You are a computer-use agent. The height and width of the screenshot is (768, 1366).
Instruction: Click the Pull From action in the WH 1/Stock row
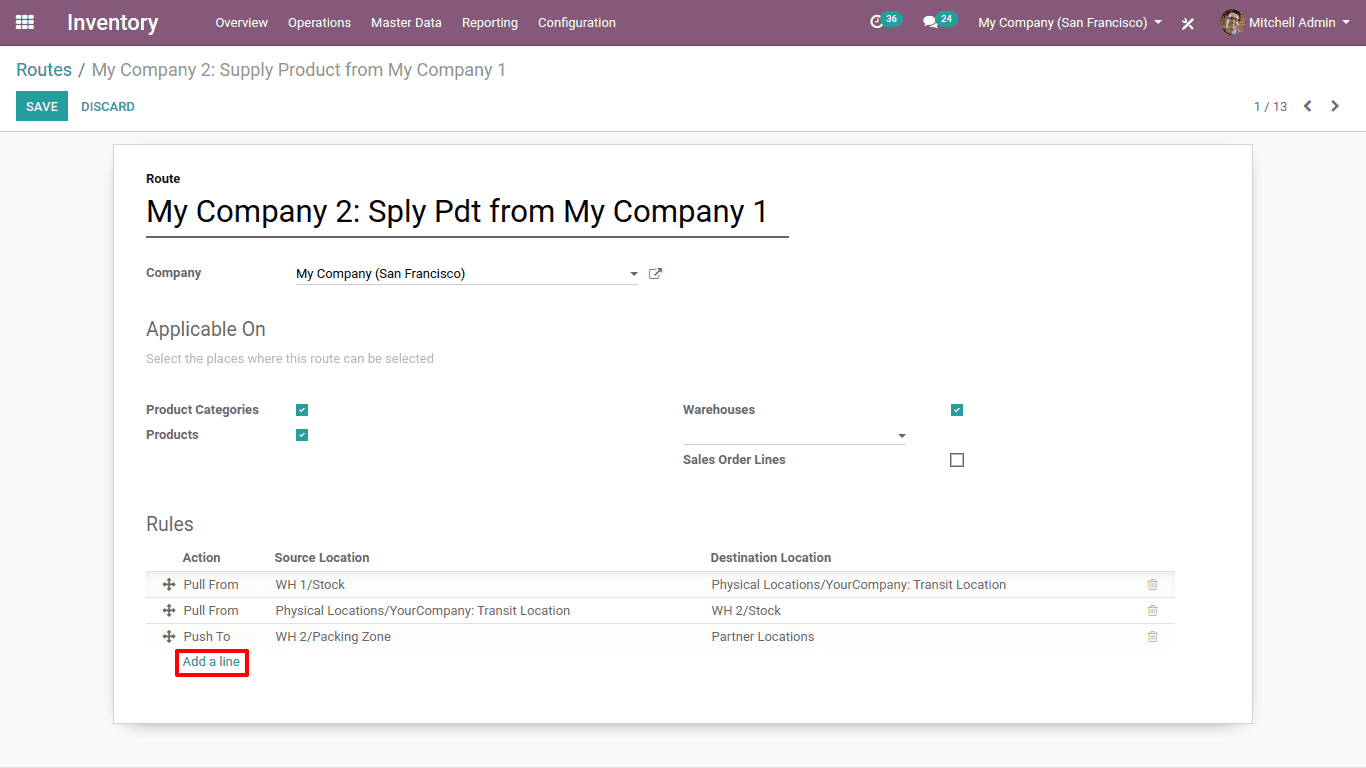coord(211,584)
